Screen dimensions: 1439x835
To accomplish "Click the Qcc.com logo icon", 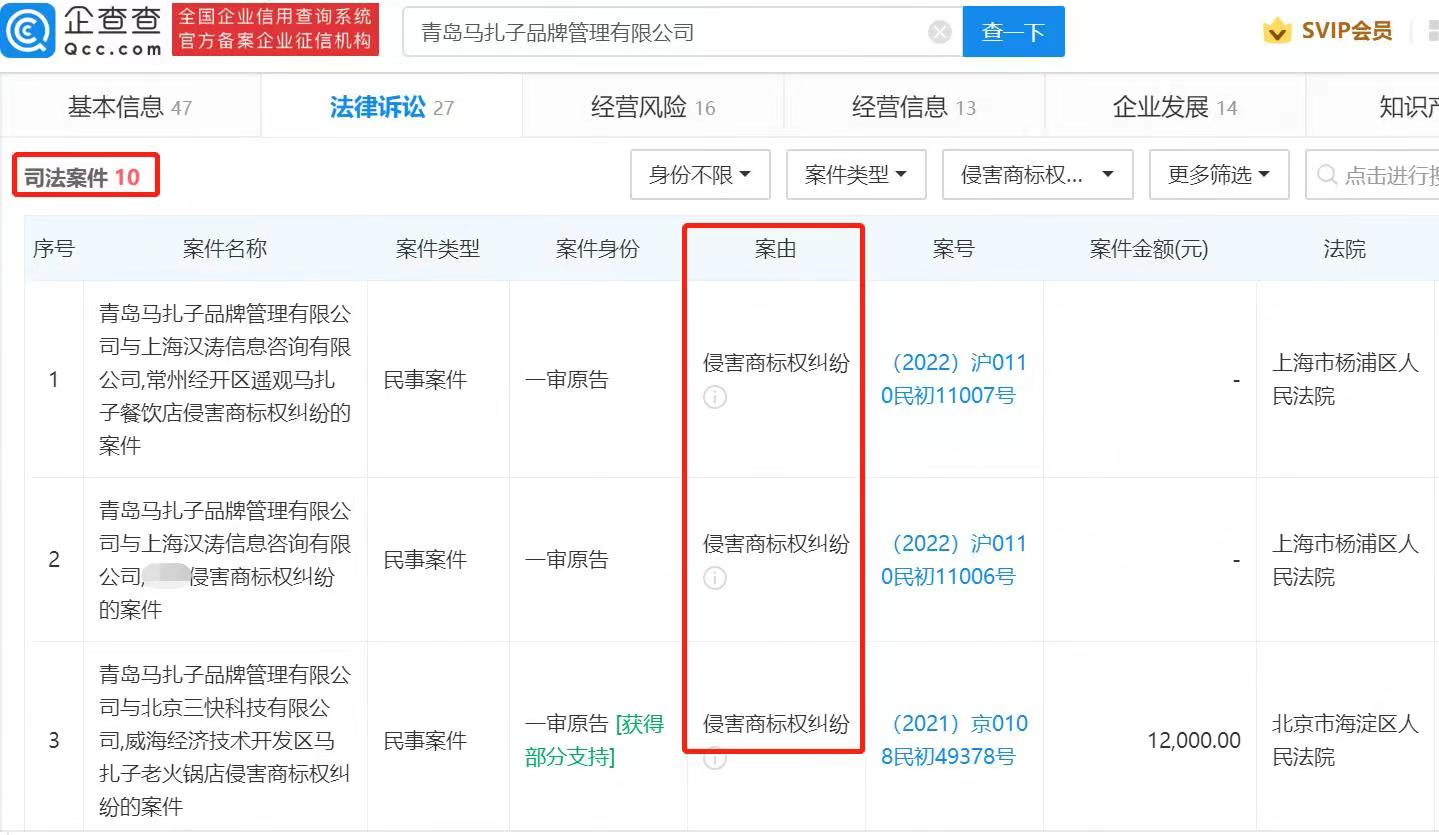I will pyautogui.click(x=28, y=31).
